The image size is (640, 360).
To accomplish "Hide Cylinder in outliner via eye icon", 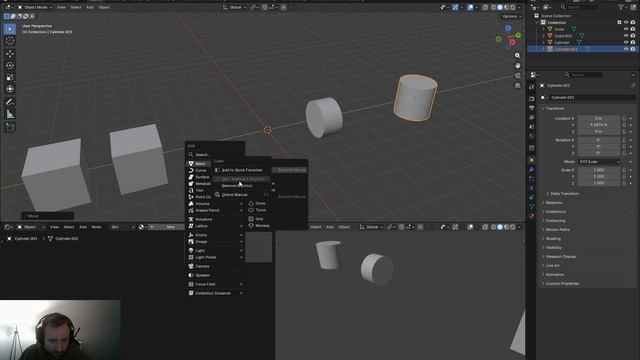I will pyautogui.click(x=626, y=42).
